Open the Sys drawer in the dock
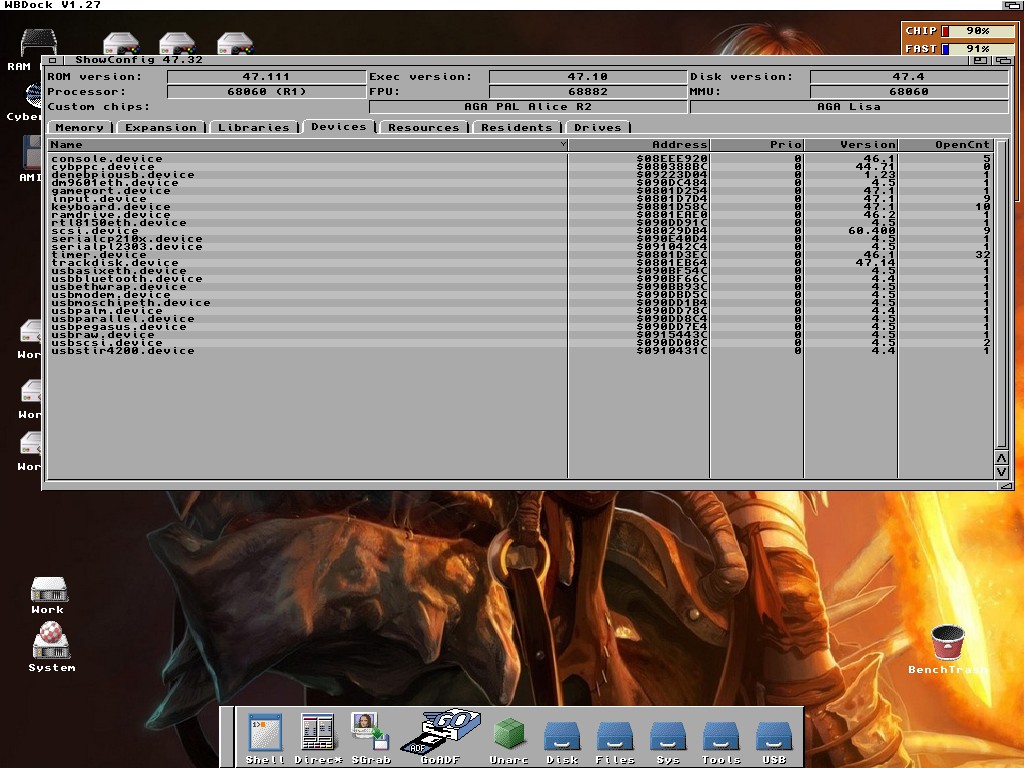 click(x=667, y=743)
